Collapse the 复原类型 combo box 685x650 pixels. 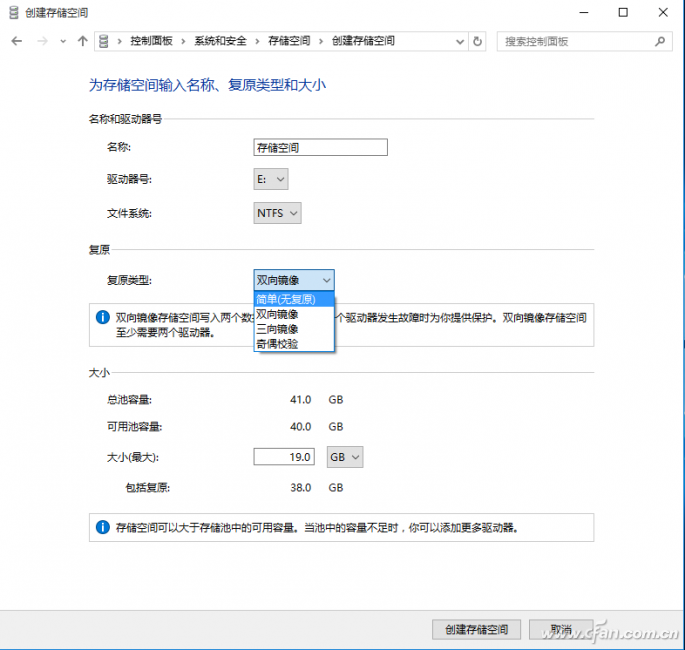click(294, 280)
